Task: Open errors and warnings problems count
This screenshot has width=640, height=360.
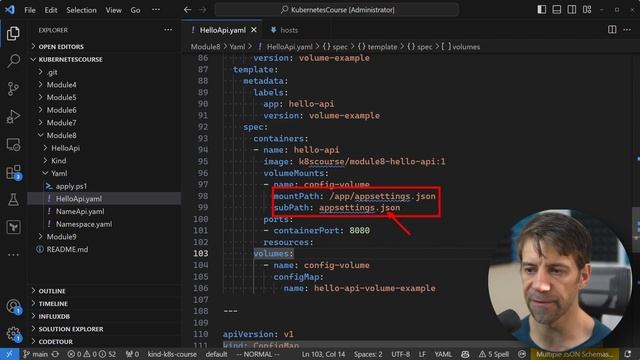Action: tap(92, 354)
